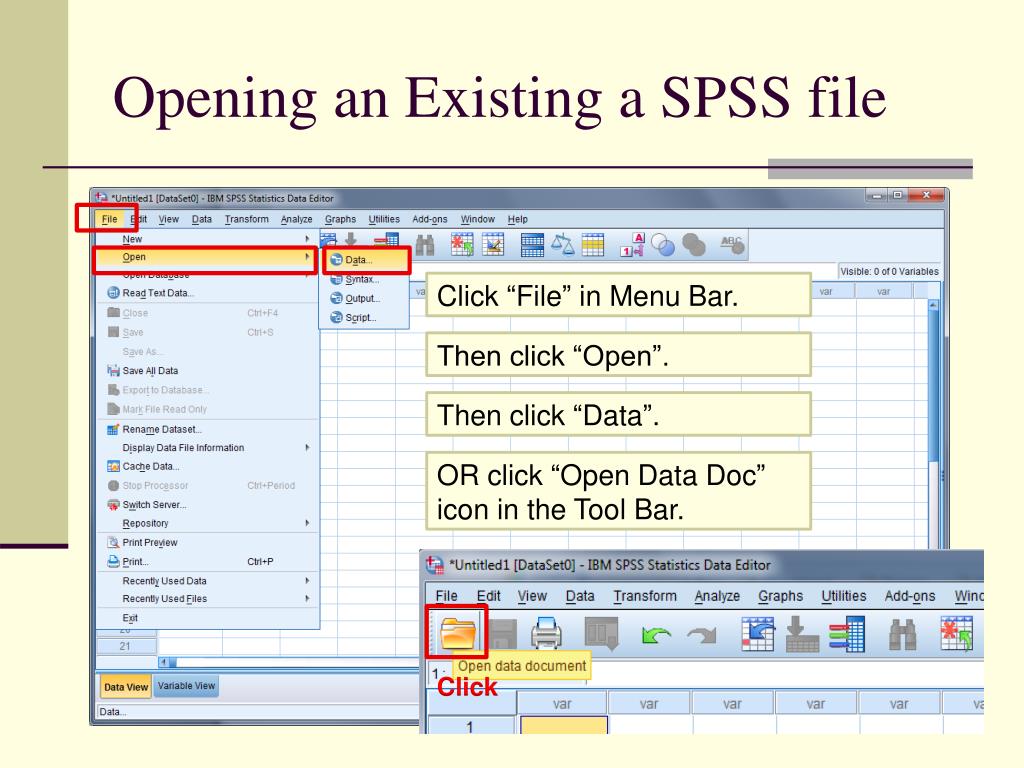The image size is (1024, 768).
Task: Click Select Cases icon in main toolbar
Action: 593,245
